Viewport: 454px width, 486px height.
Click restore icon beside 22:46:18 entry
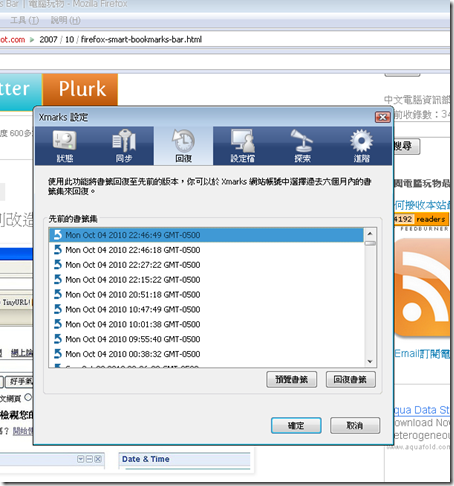tap(58, 250)
